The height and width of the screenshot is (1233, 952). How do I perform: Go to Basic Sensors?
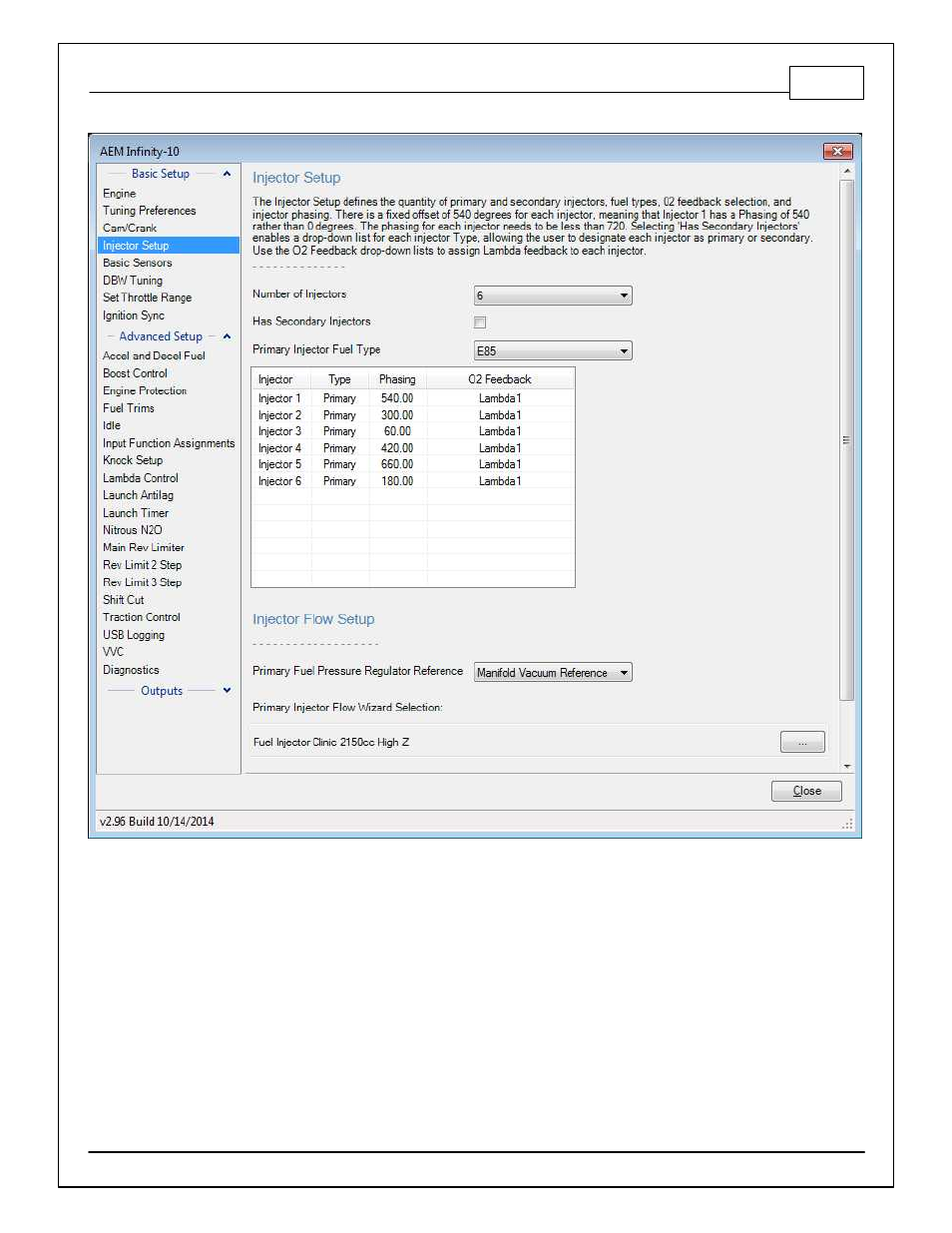pos(138,263)
